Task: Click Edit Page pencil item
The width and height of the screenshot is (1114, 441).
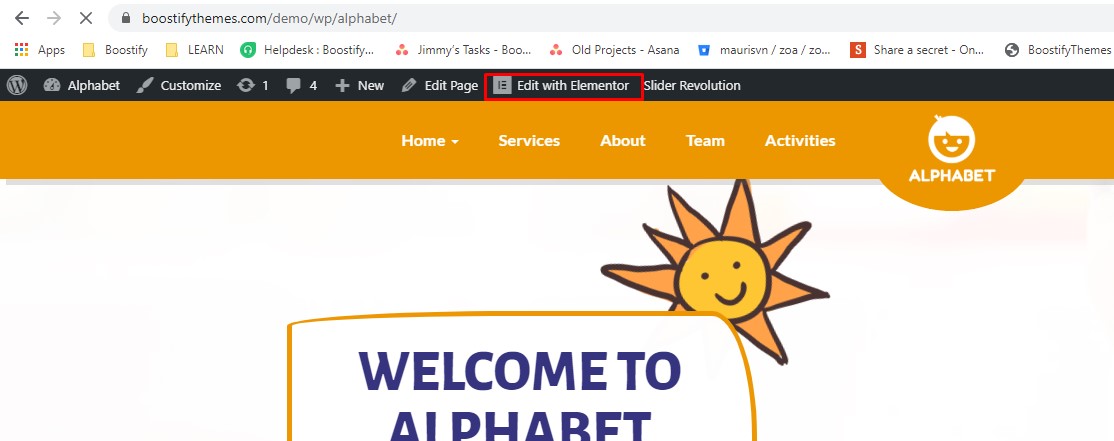Action: click(x=440, y=85)
